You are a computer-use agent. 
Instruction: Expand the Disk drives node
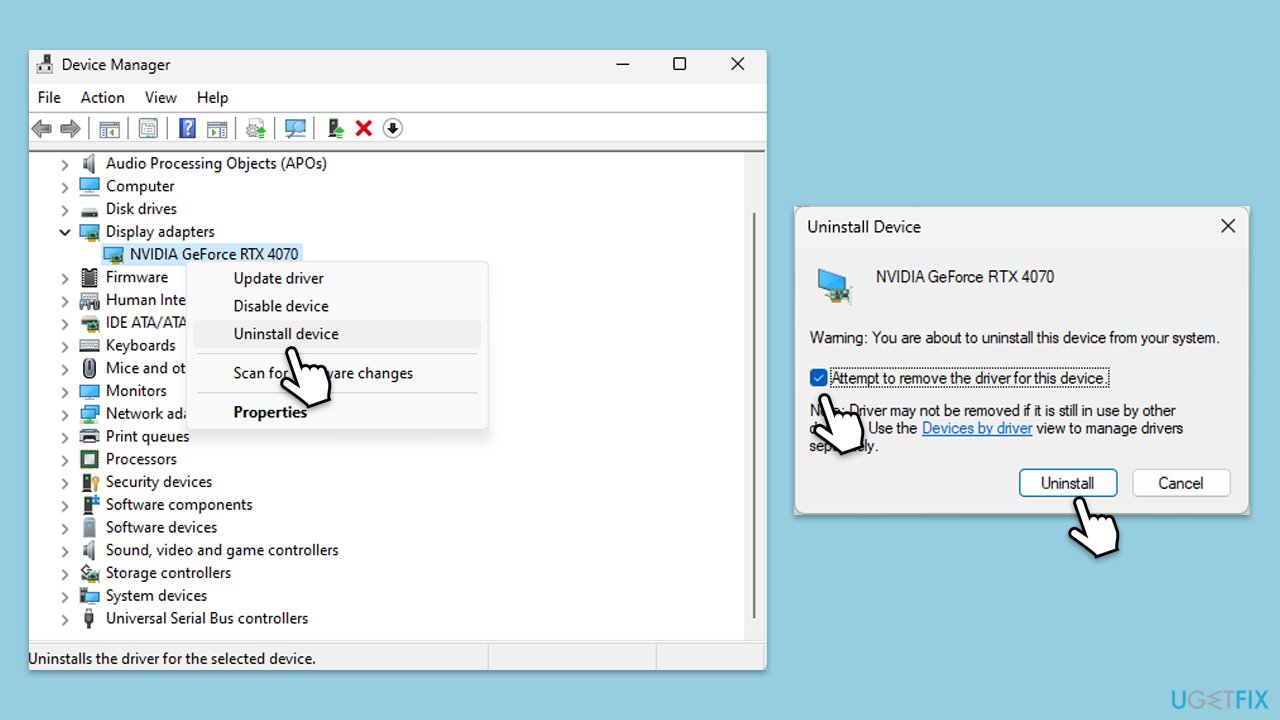click(x=65, y=209)
